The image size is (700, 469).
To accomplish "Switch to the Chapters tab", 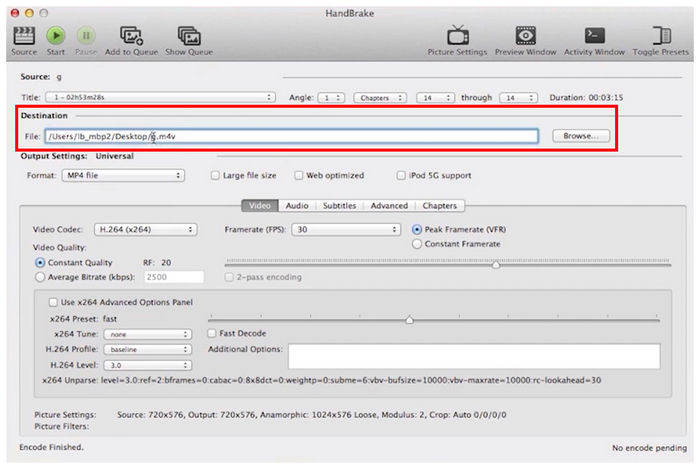I will 439,206.
